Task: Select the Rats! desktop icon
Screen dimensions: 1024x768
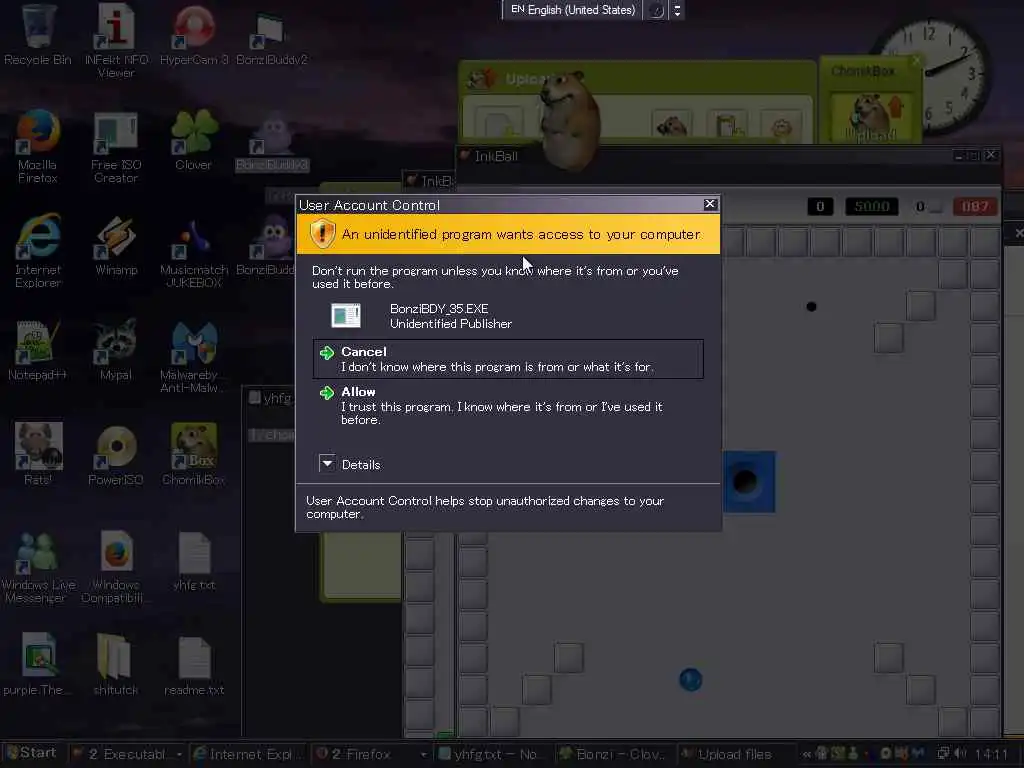Action: point(38,453)
